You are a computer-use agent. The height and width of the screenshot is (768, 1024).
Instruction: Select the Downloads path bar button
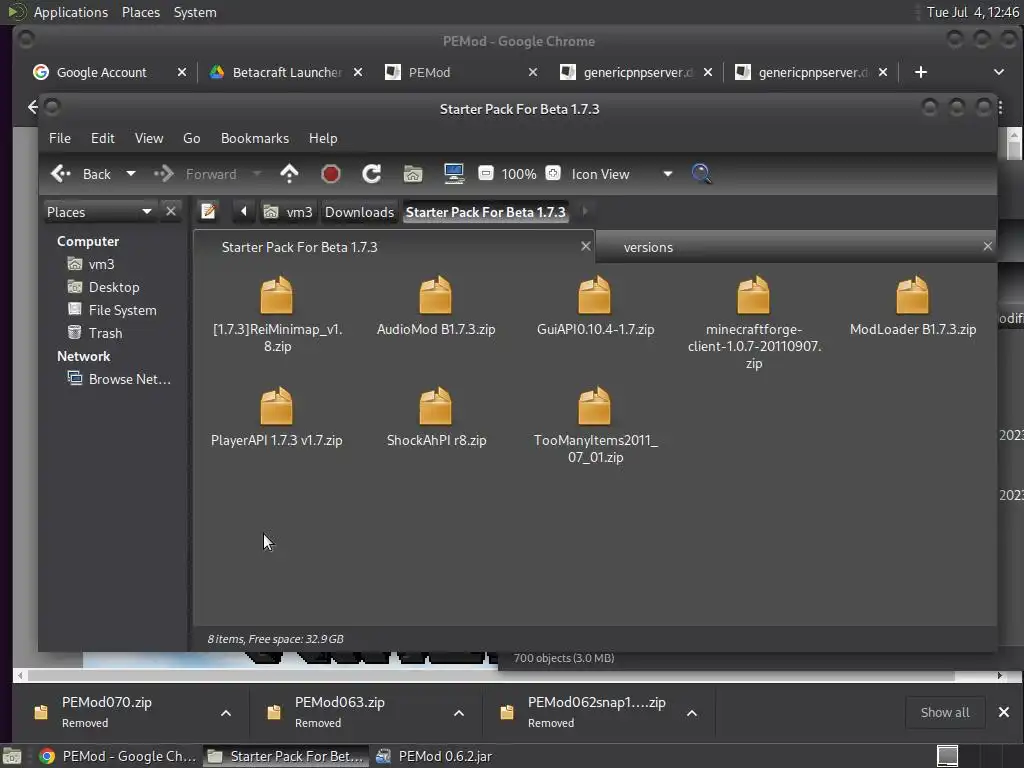point(359,212)
